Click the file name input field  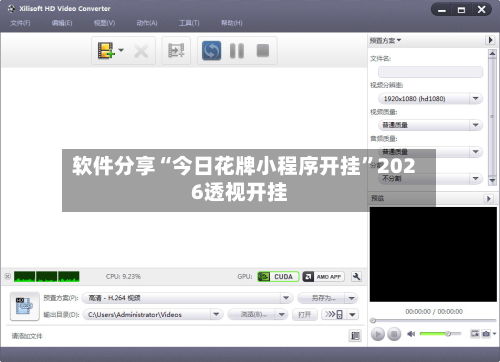pyautogui.click(x=430, y=72)
